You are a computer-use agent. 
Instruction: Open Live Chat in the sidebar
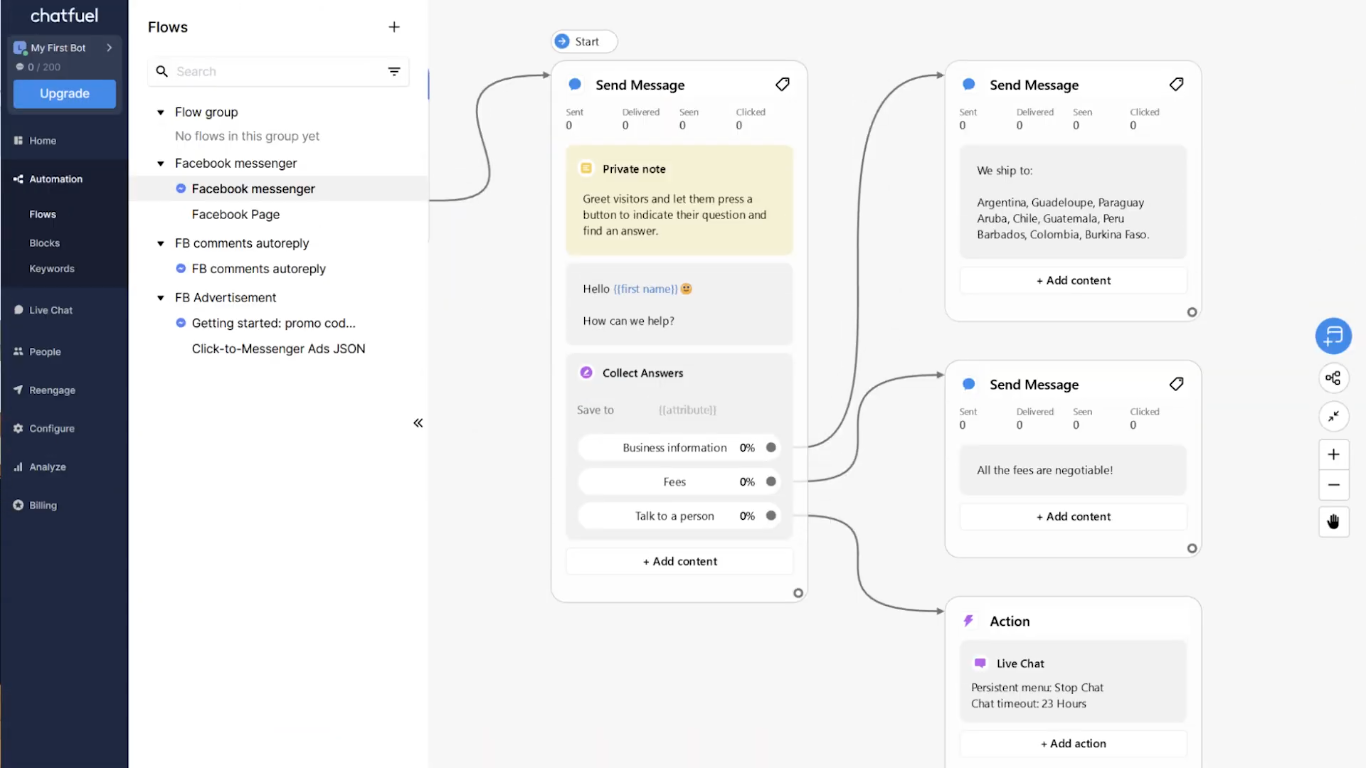(x=51, y=310)
